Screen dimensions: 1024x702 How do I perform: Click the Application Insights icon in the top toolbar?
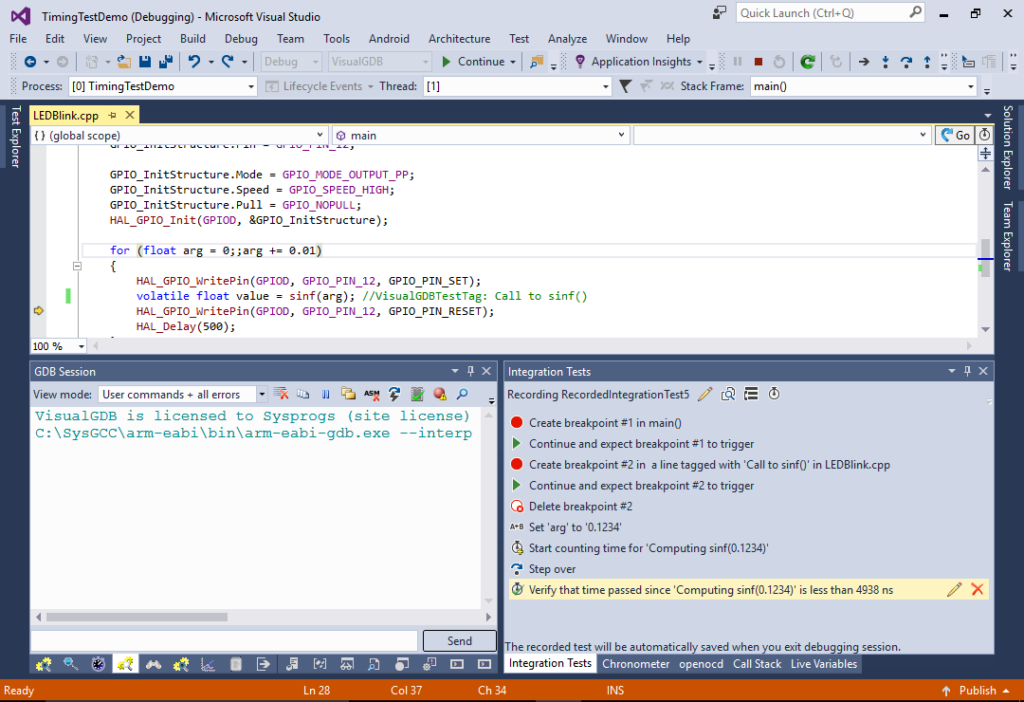580,61
